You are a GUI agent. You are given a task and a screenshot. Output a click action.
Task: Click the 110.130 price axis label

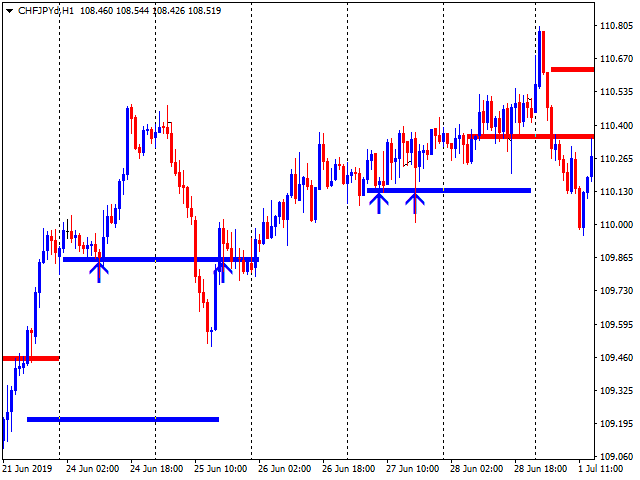[616, 192]
